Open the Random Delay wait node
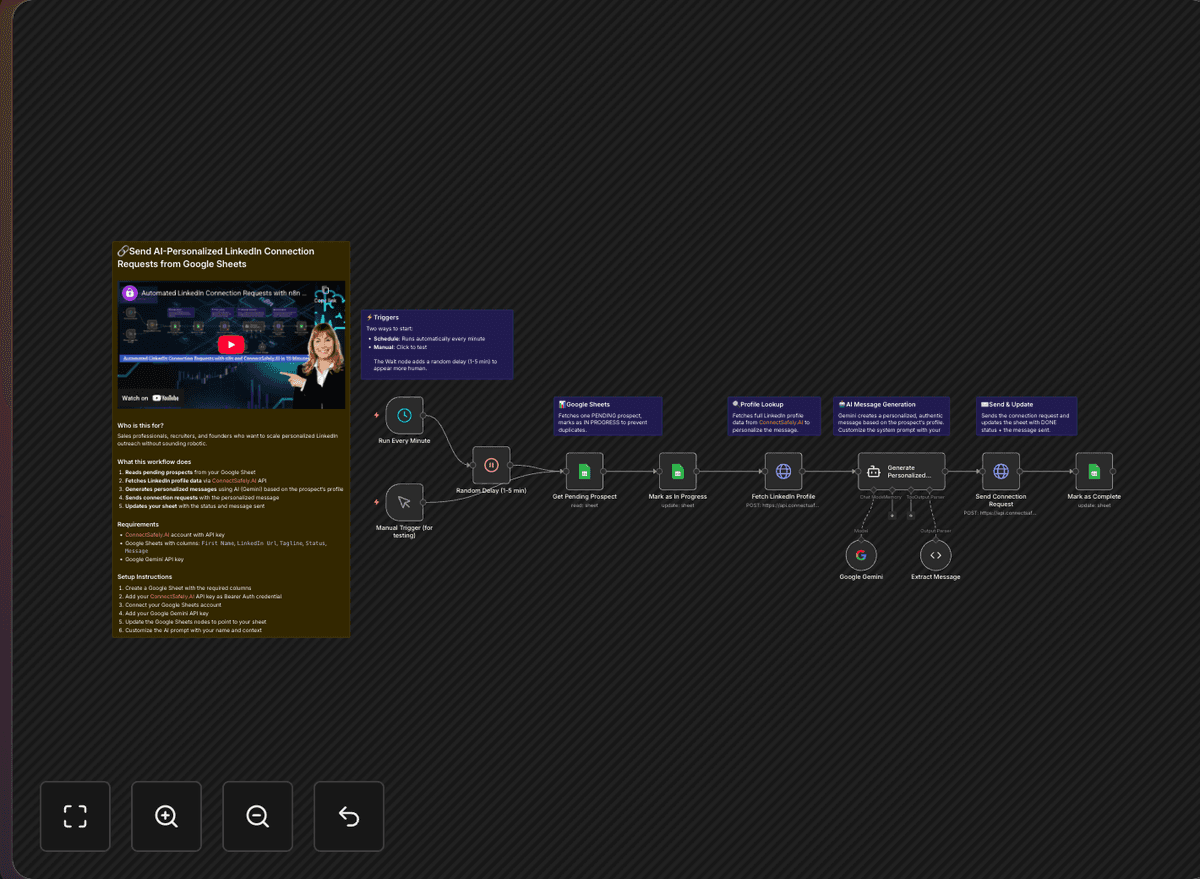 coord(490,464)
